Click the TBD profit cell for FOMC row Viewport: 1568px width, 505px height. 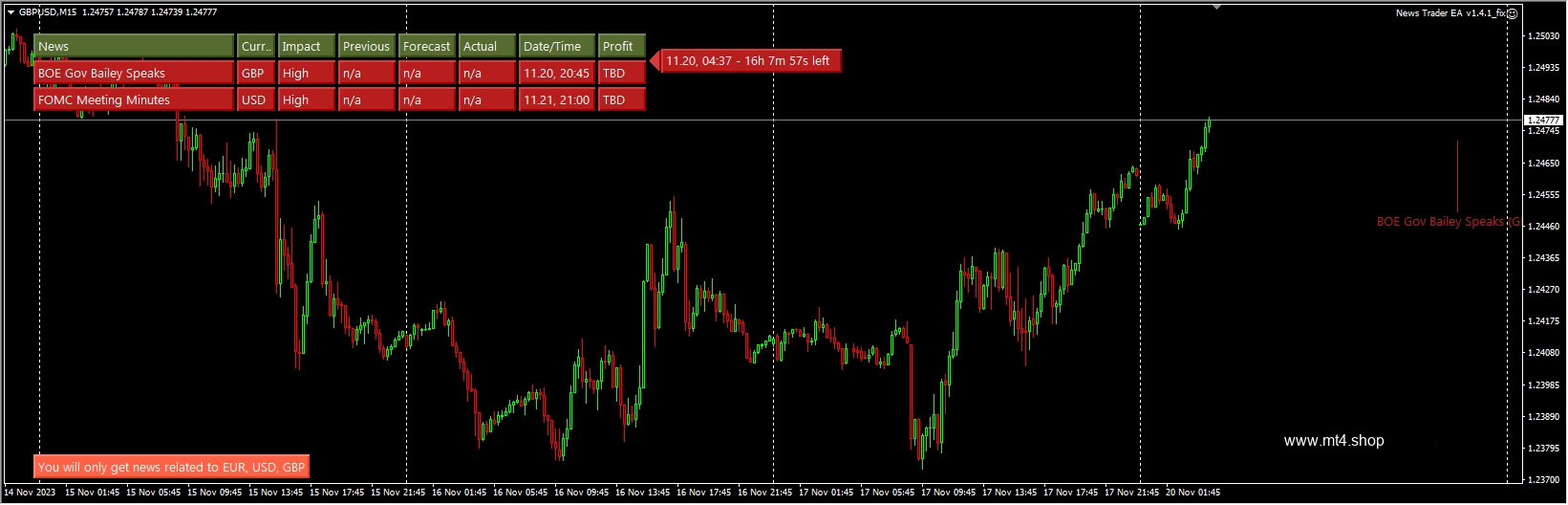pos(622,99)
